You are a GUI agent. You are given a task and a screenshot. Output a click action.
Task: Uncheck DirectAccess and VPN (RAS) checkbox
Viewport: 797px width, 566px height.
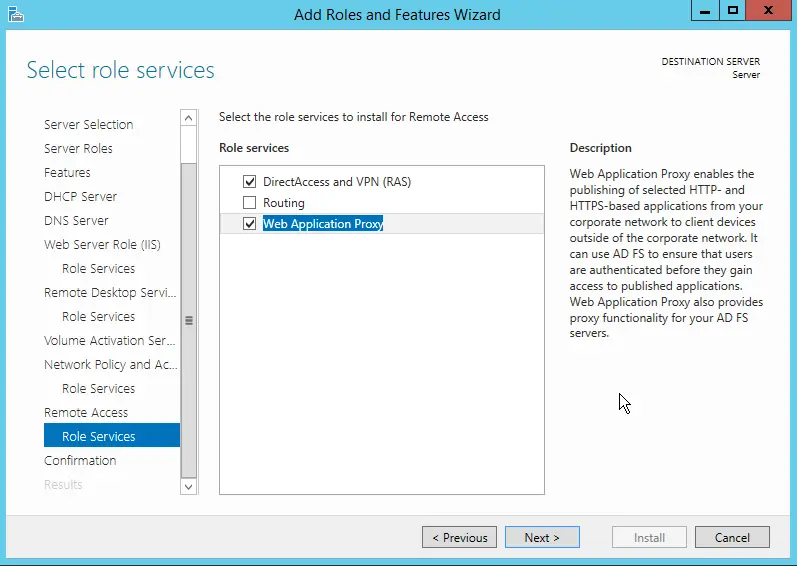(x=250, y=182)
